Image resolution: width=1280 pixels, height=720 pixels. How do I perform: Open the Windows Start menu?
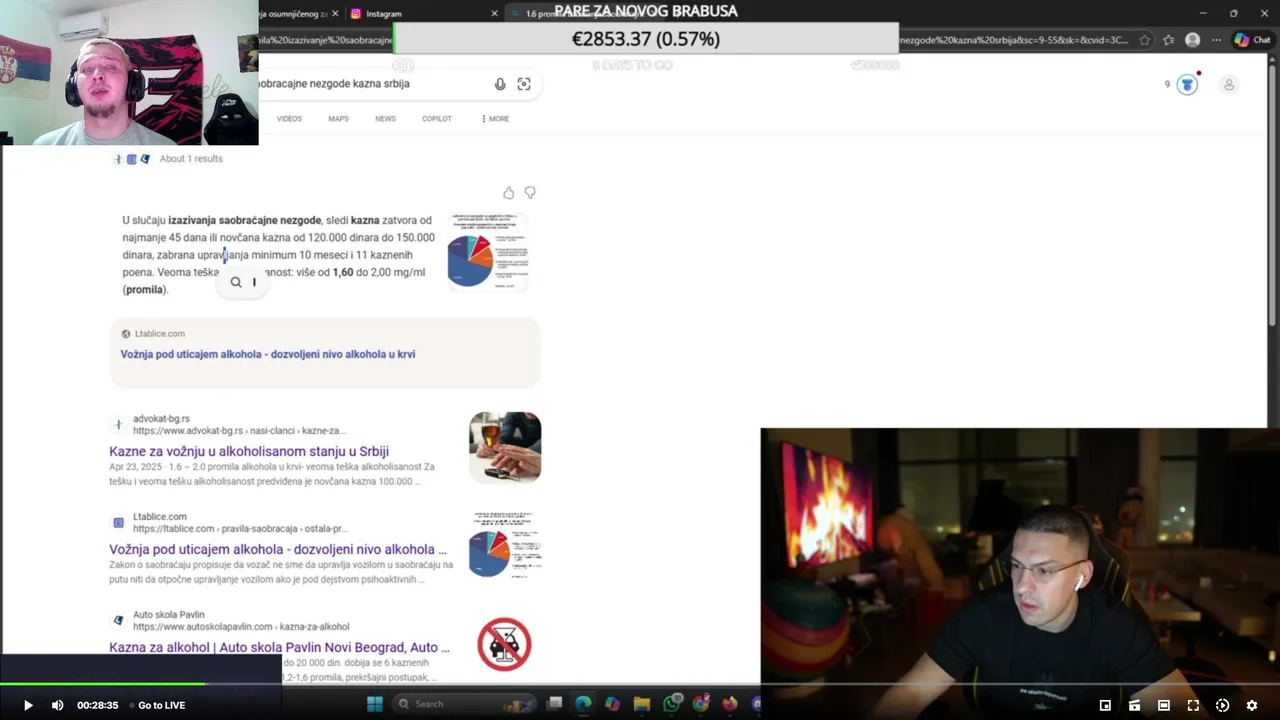coord(375,704)
